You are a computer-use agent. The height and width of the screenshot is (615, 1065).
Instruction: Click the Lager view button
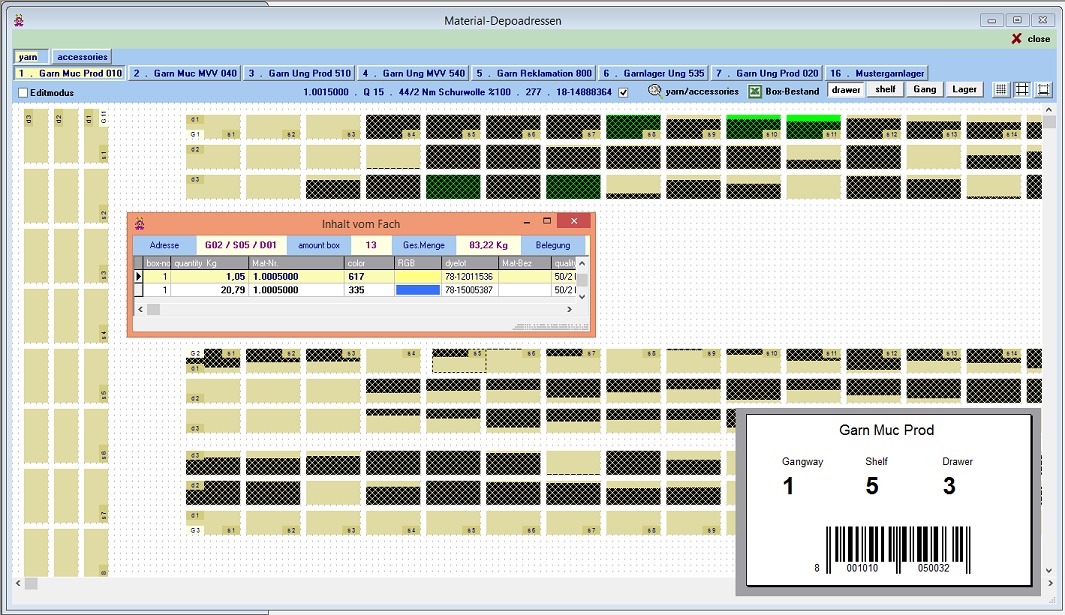pos(965,89)
